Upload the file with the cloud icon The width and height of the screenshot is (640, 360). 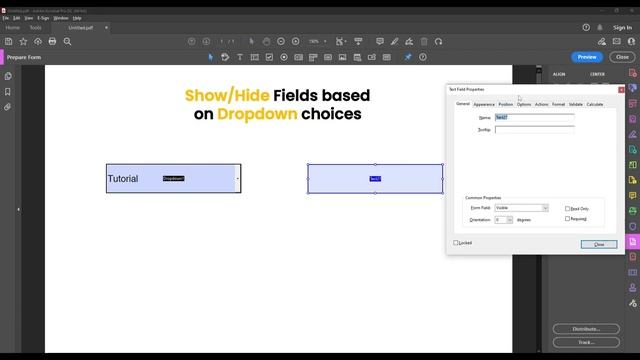pyautogui.click(x=38, y=41)
